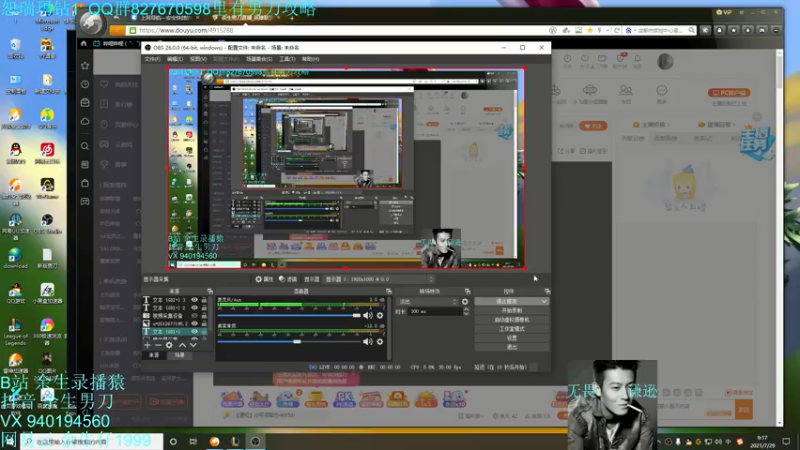Pop out the audio mixer dock

pos(389,291)
